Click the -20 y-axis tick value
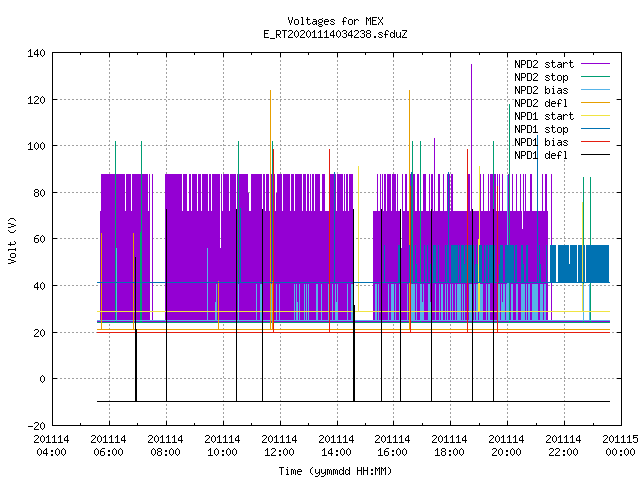Image resolution: width=640 pixels, height=480 pixels. click(x=36, y=426)
